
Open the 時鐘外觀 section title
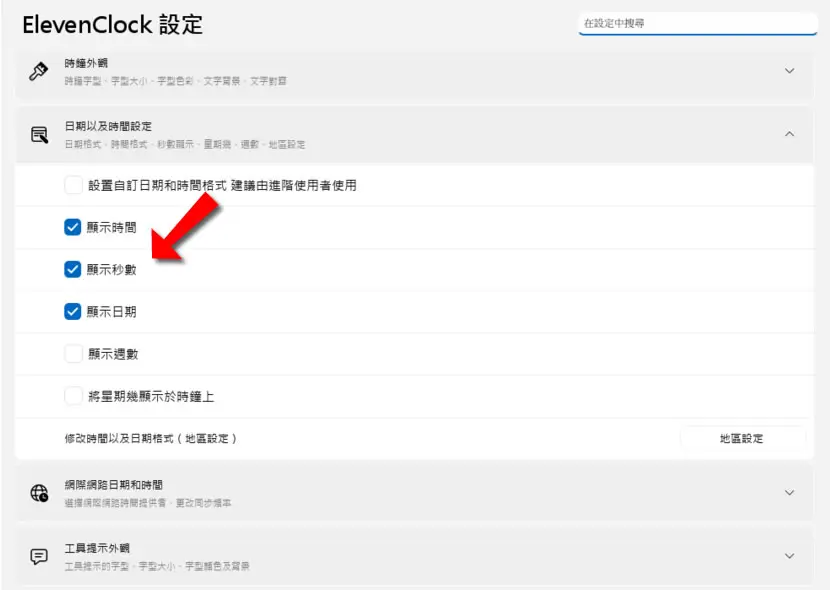pos(86,63)
